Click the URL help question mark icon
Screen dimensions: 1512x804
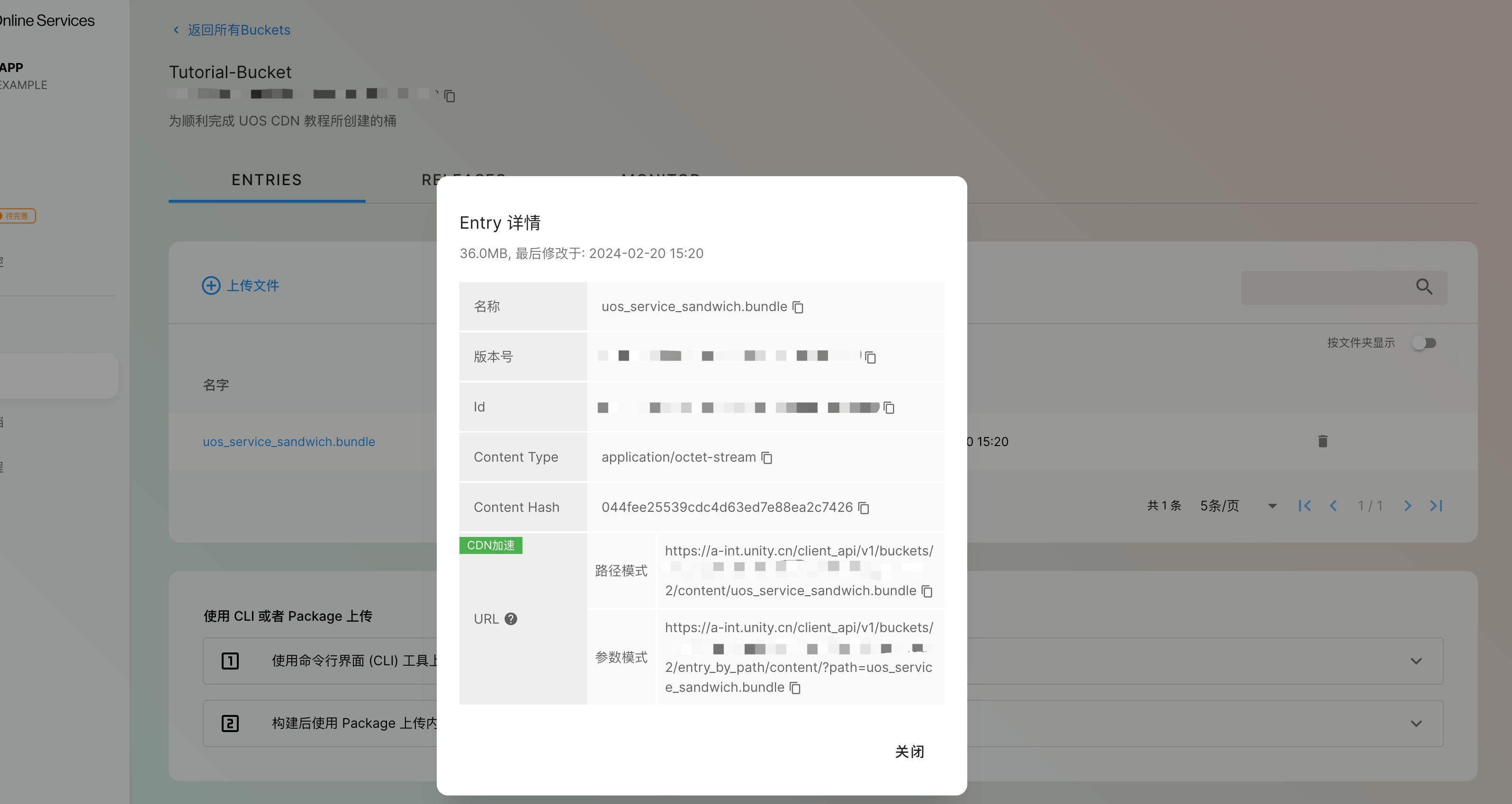[511, 619]
